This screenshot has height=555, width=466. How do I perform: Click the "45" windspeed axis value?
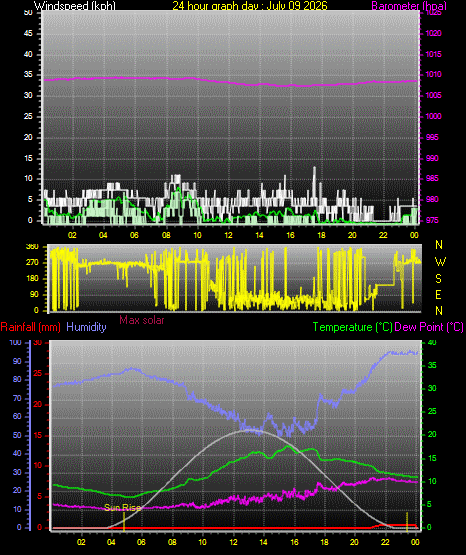tap(28, 33)
